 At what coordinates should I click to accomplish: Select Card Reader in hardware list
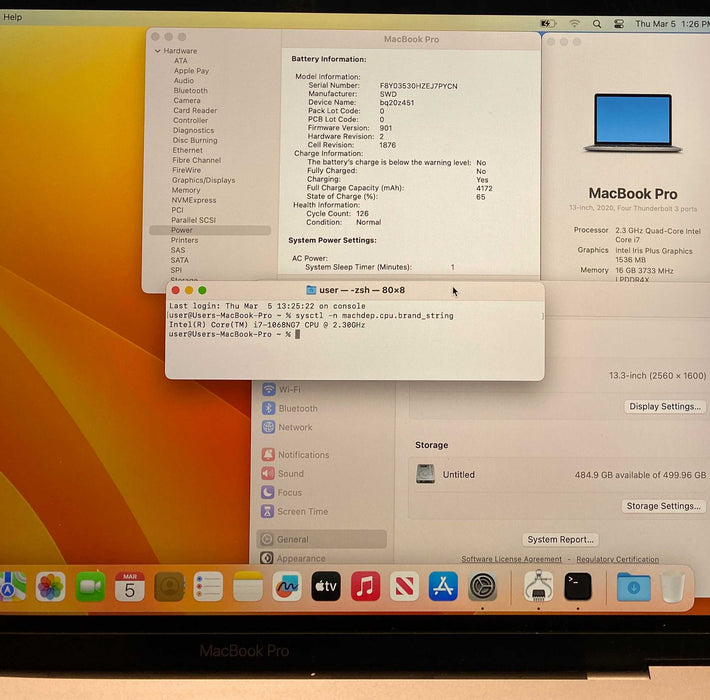[195, 110]
